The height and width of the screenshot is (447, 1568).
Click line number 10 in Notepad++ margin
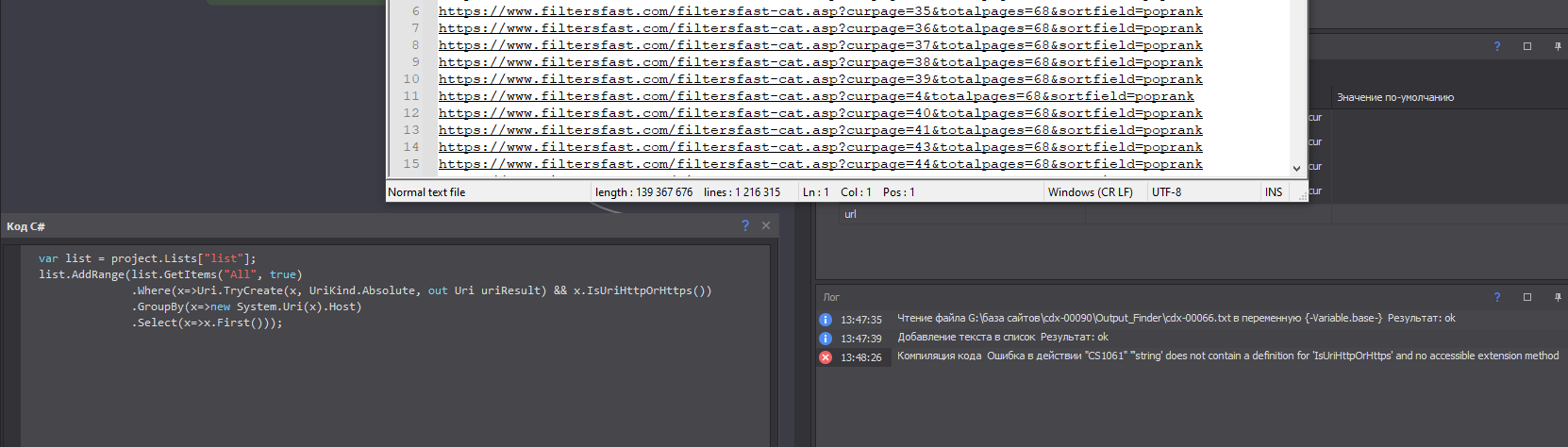[x=411, y=79]
